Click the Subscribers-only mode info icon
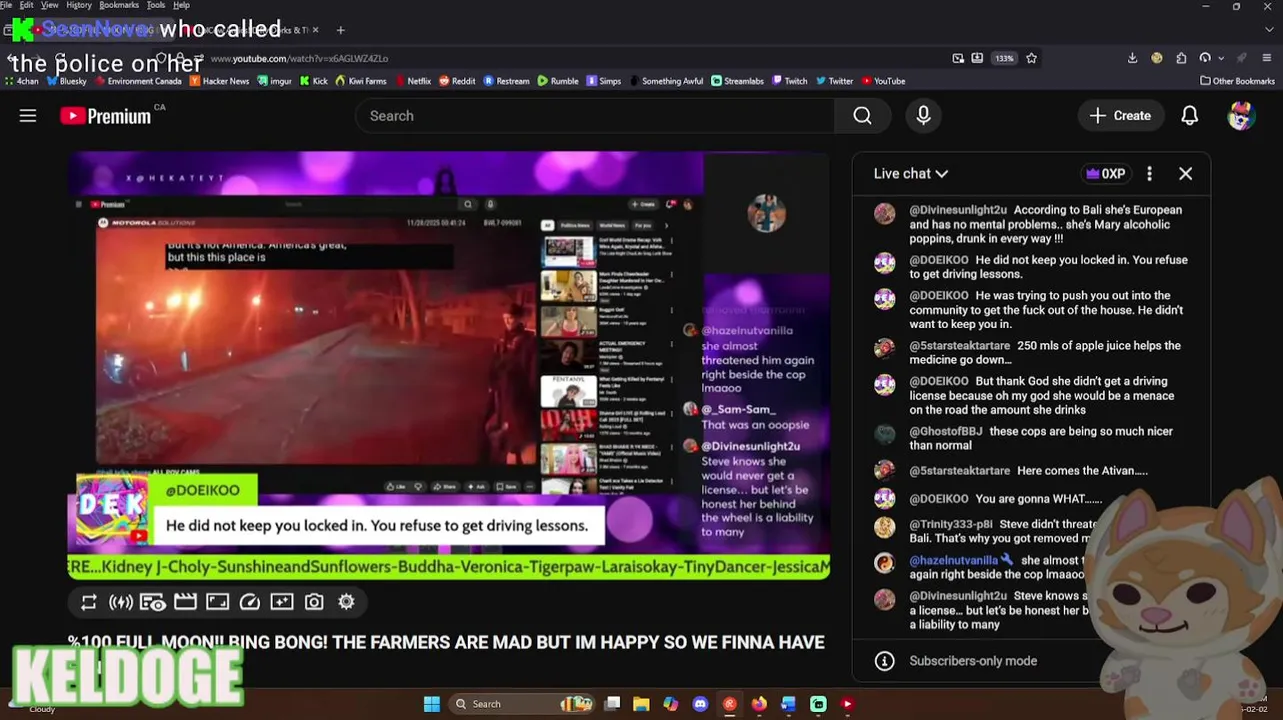The width and height of the screenshot is (1283, 720). coord(884,661)
